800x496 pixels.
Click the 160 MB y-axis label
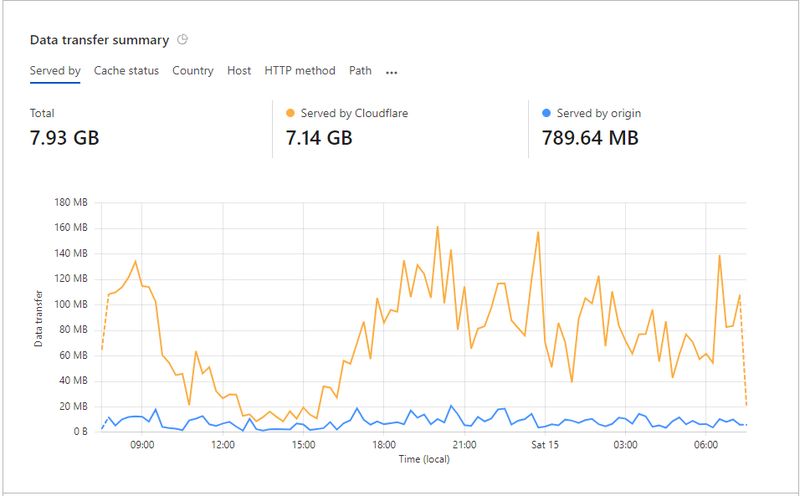pos(71,228)
